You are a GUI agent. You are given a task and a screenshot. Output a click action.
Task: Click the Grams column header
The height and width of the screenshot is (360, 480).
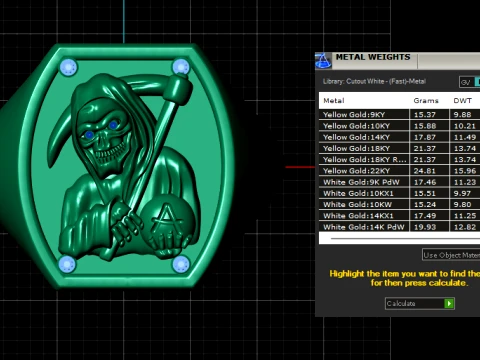click(x=426, y=101)
